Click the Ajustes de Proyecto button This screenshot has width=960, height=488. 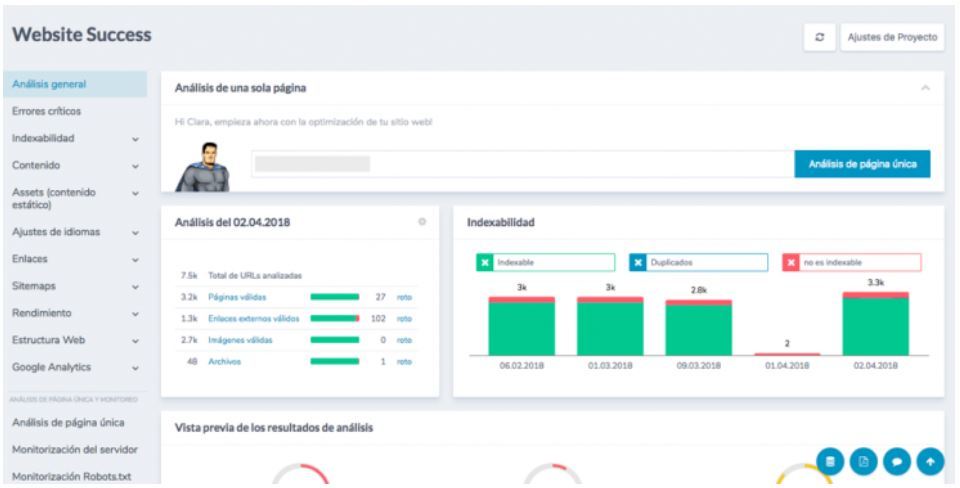tap(892, 37)
